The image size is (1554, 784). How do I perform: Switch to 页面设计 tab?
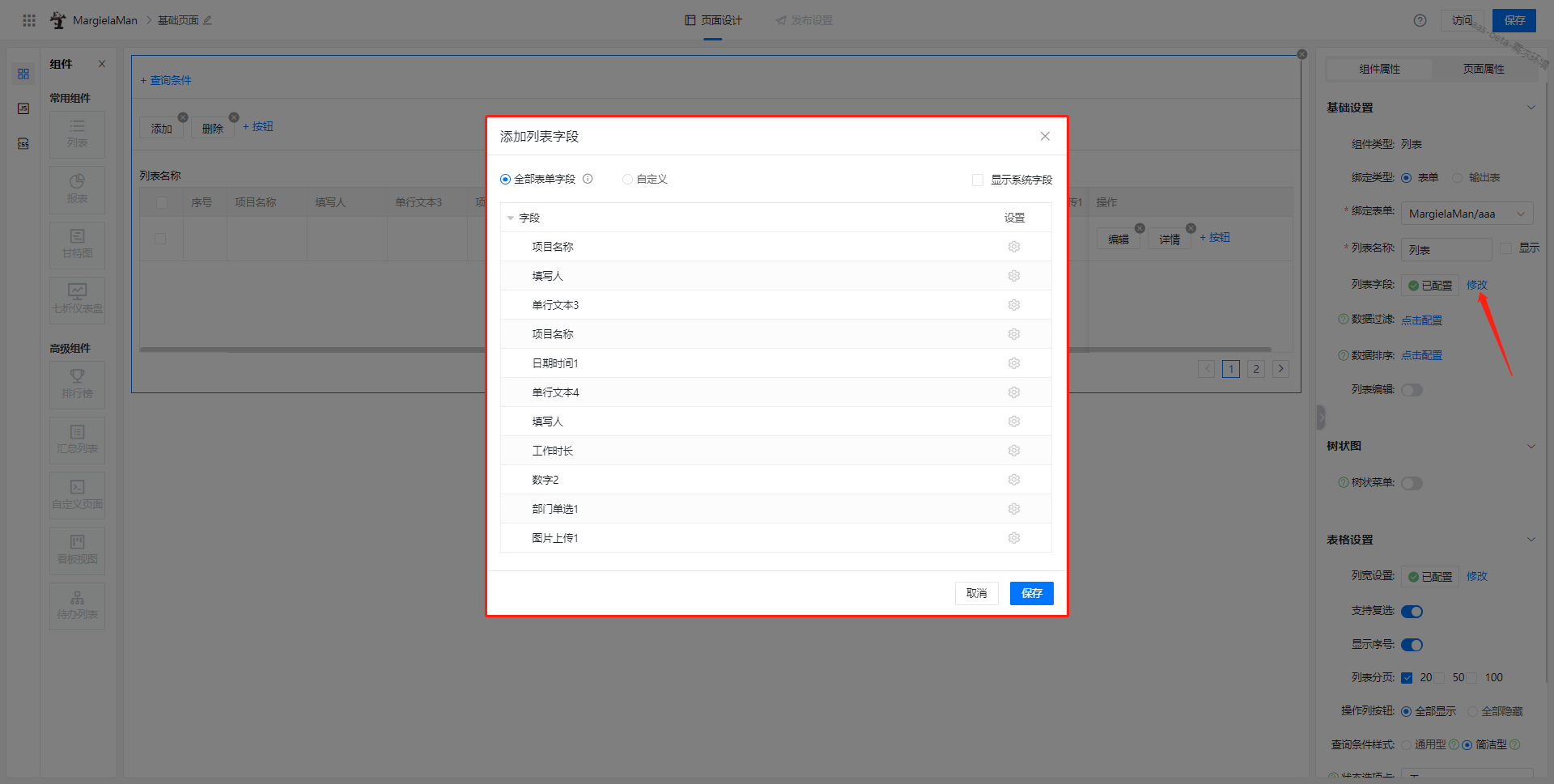pos(713,20)
